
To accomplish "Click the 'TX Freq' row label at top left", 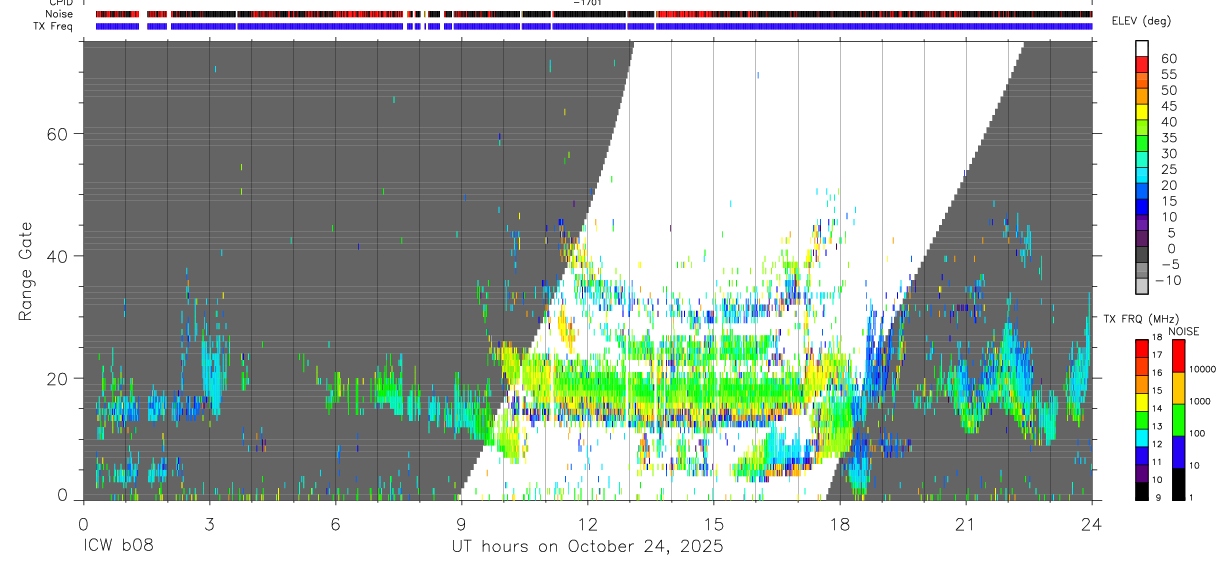I will pyautogui.click(x=53, y=26).
